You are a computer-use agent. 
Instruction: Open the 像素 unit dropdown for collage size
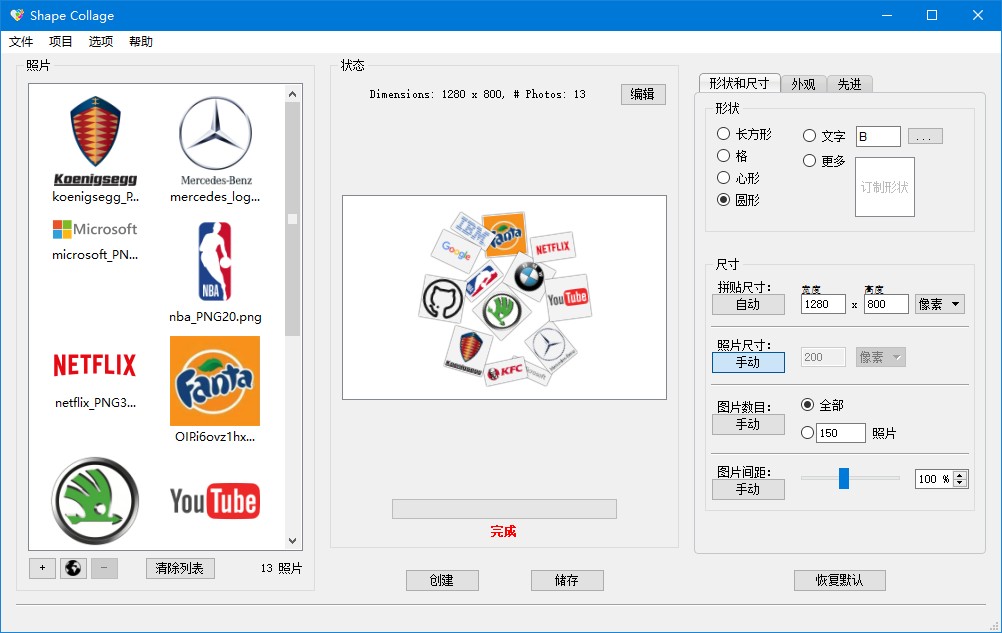tap(939, 304)
